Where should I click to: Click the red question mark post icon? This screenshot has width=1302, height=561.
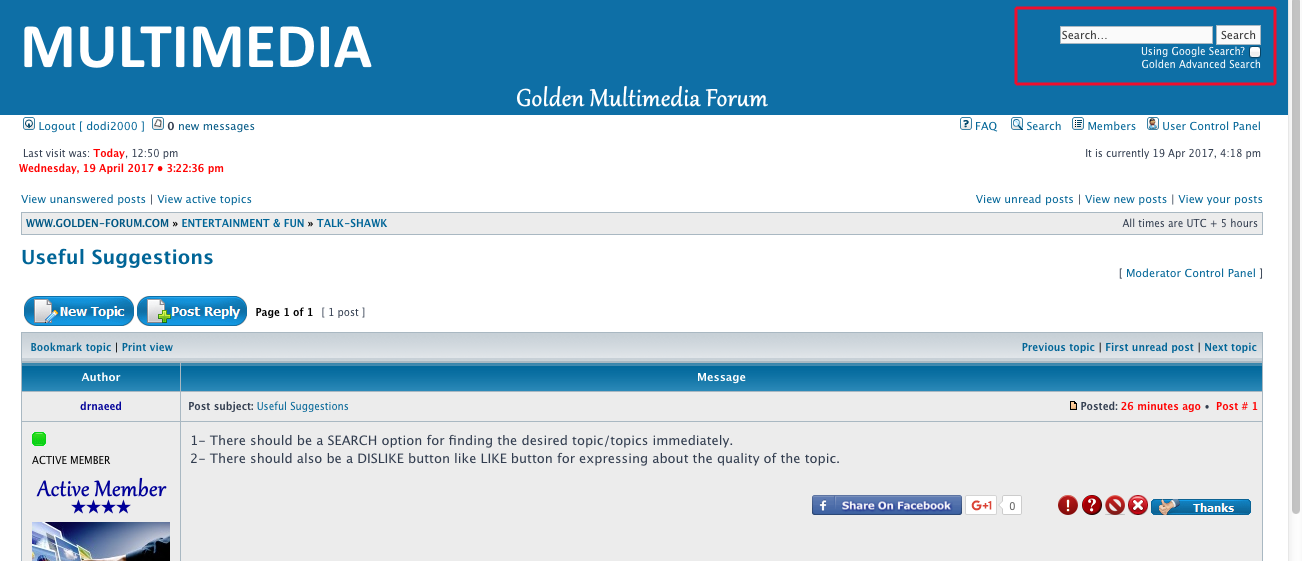pos(1091,506)
